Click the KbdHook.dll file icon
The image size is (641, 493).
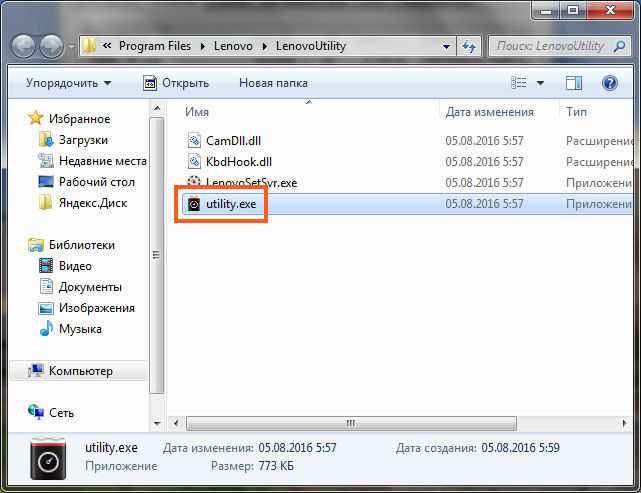click(x=194, y=161)
